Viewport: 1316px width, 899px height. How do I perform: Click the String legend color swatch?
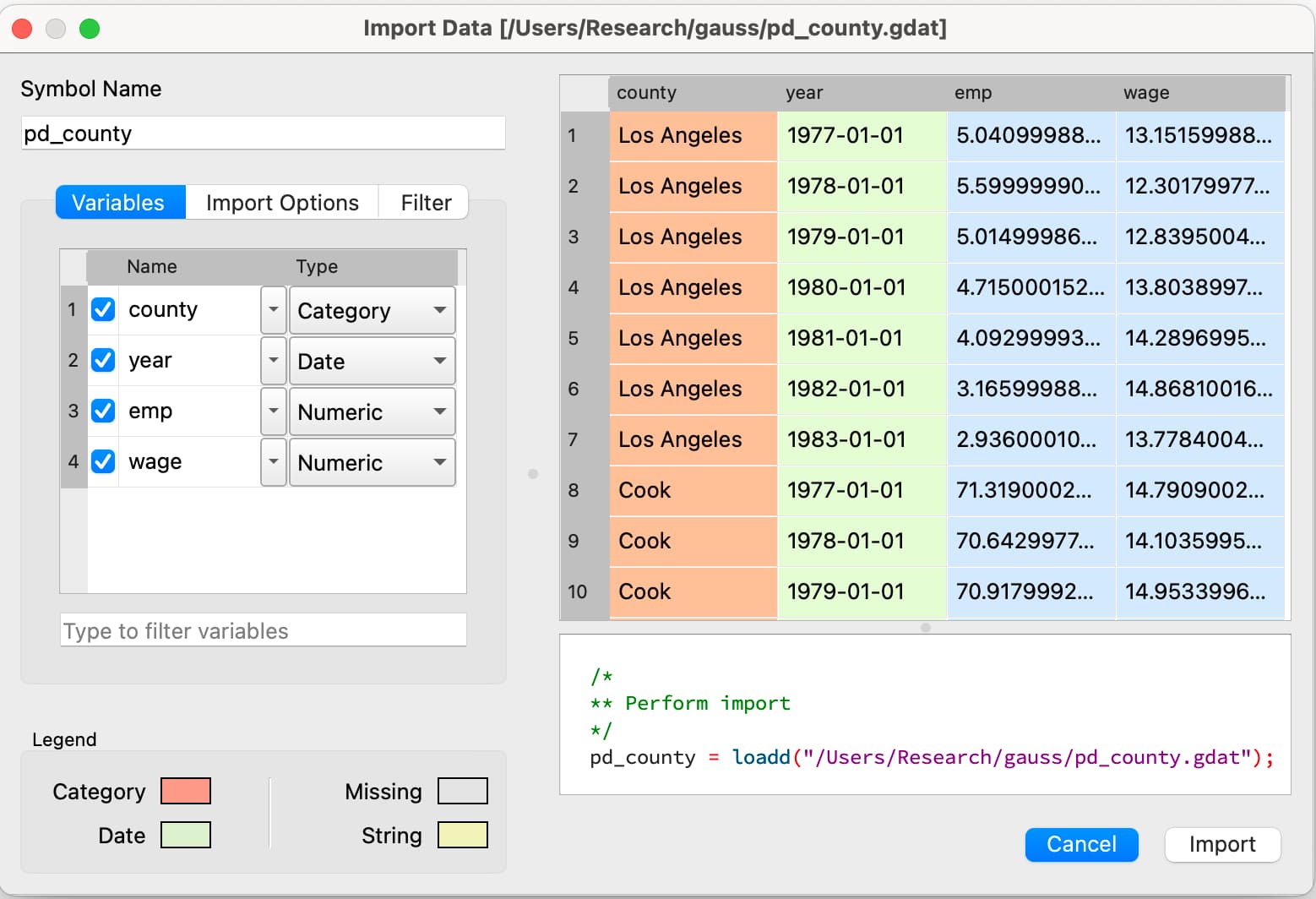(463, 835)
